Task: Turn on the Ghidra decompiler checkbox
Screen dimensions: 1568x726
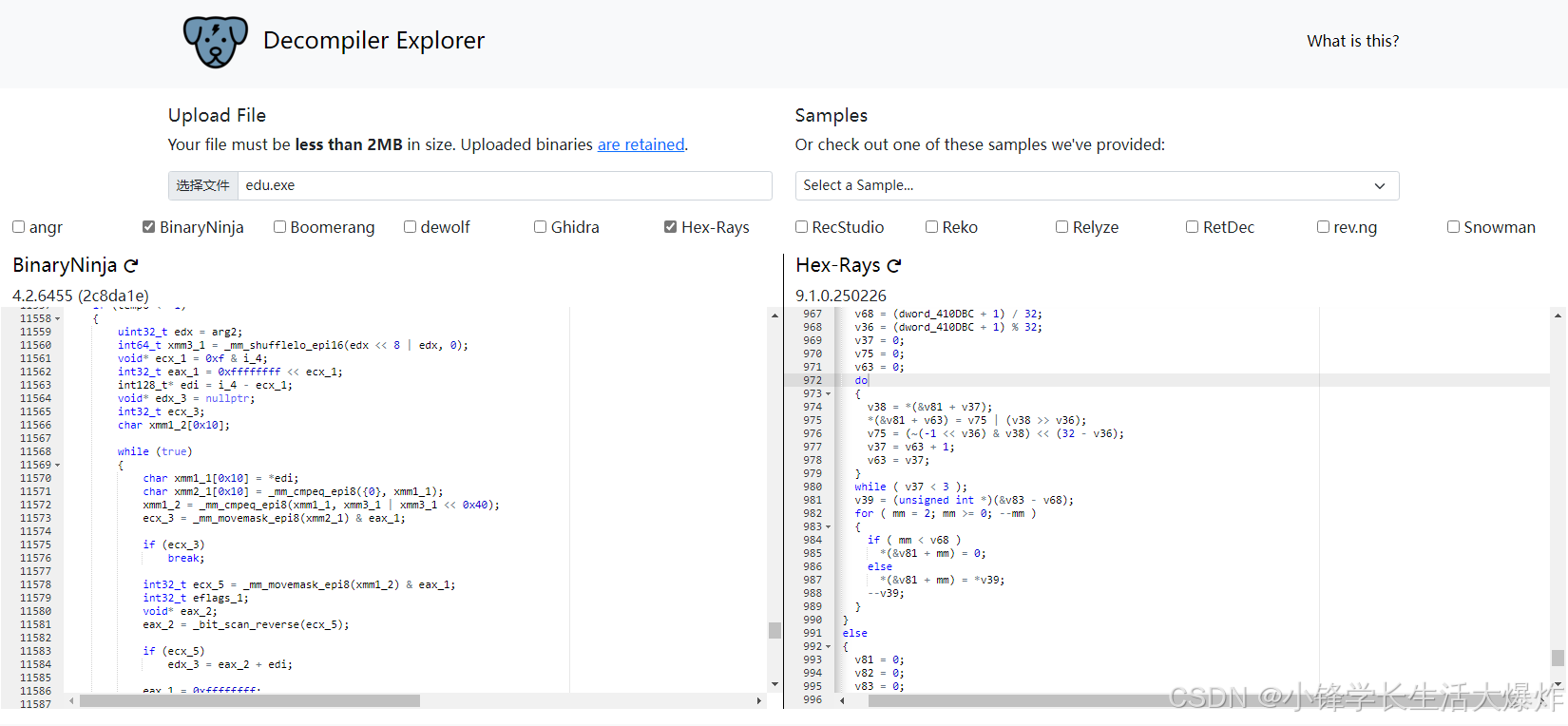Action: click(540, 226)
